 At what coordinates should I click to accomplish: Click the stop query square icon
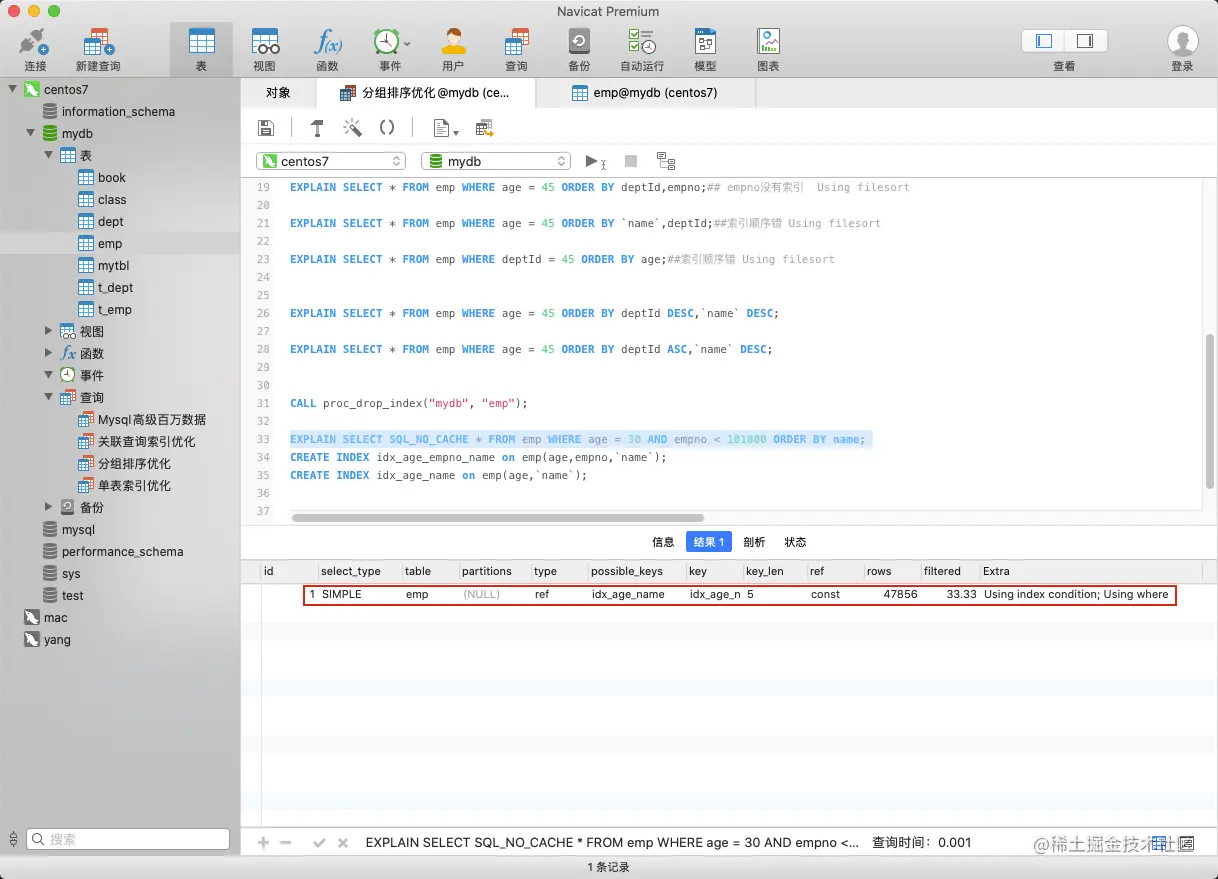click(x=631, y=161)
